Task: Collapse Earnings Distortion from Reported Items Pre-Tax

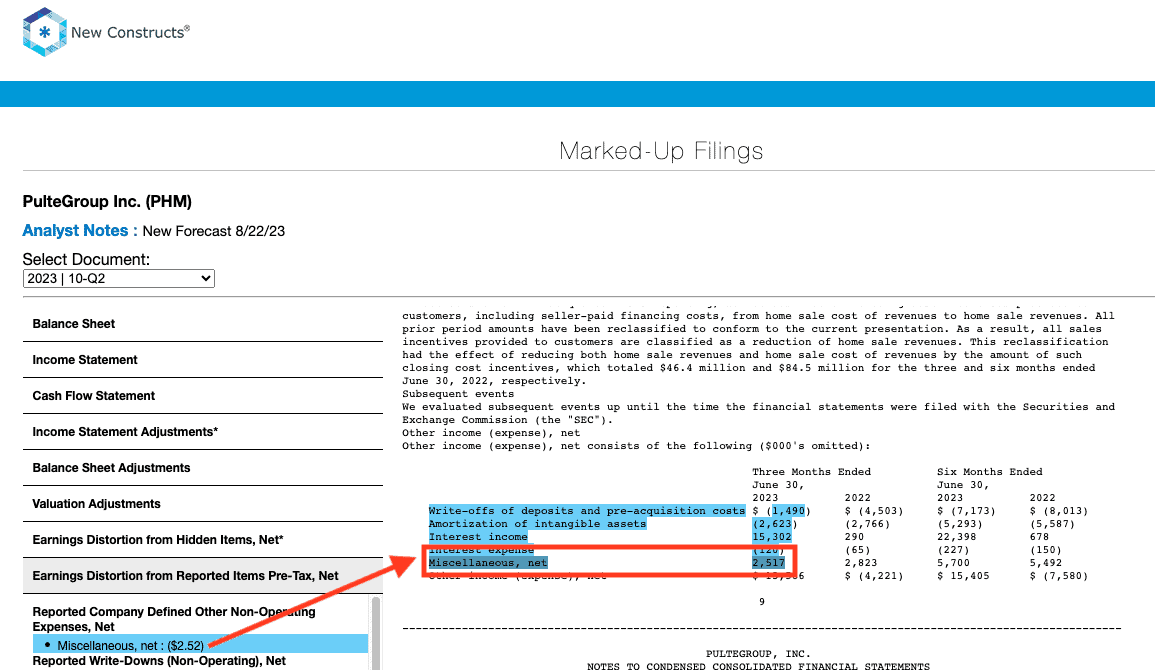Action: 203,576
